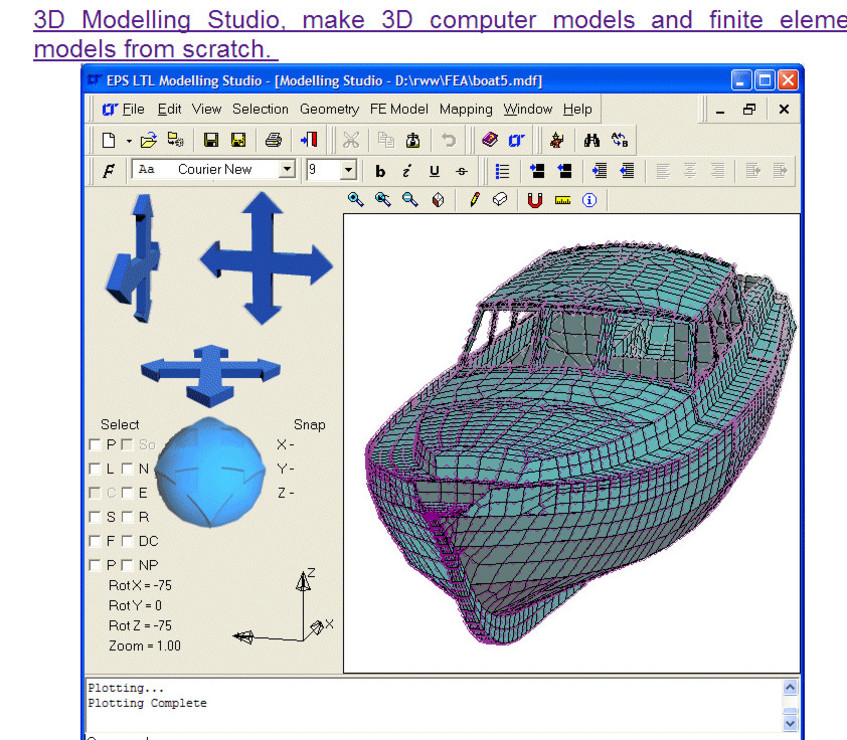Tick the DC select checkbox
847x740 pixels.
coord(127,541)
